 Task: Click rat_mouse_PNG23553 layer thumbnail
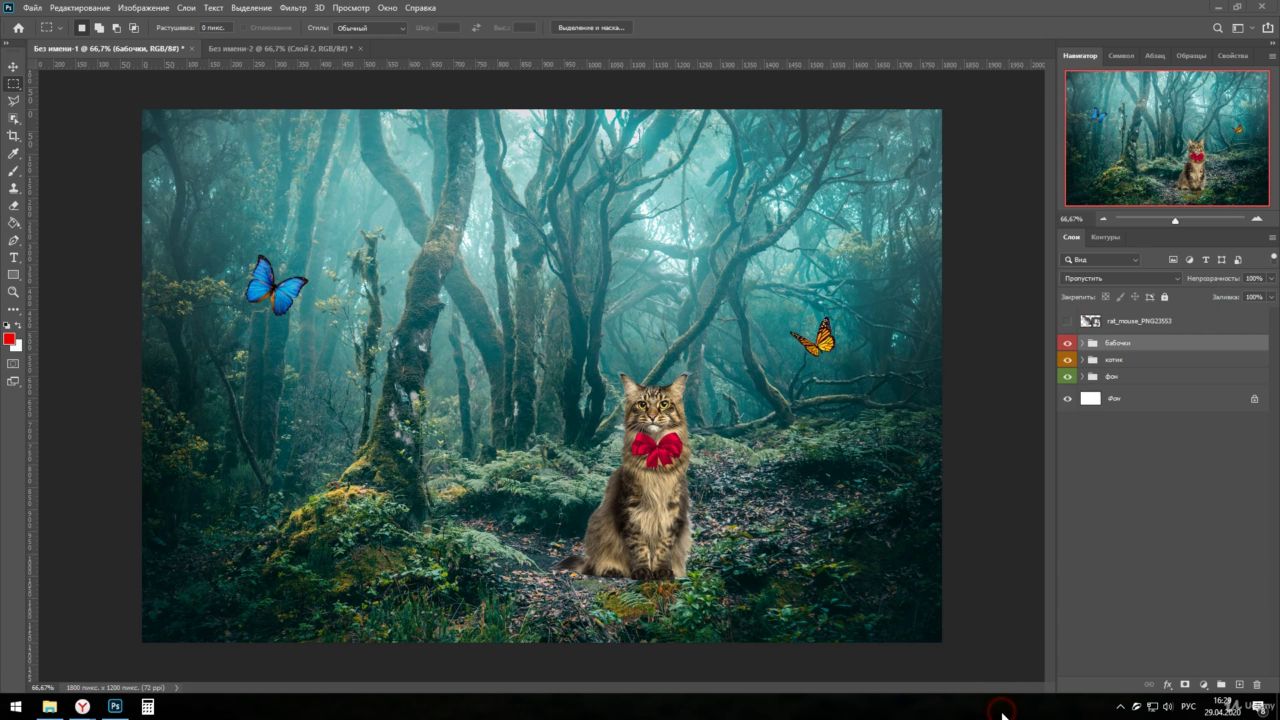[1091, 321]
